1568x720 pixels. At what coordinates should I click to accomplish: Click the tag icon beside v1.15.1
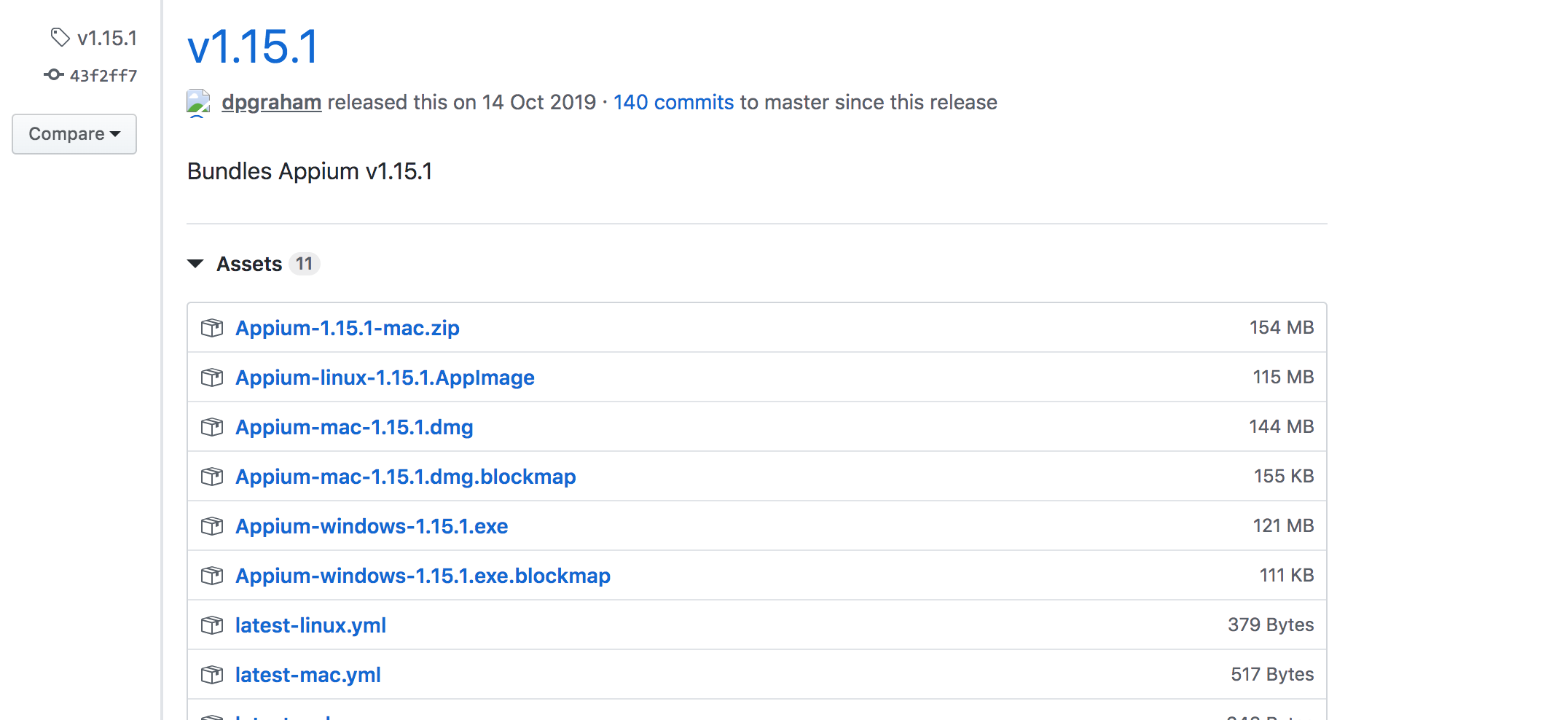tap(60, 37)
